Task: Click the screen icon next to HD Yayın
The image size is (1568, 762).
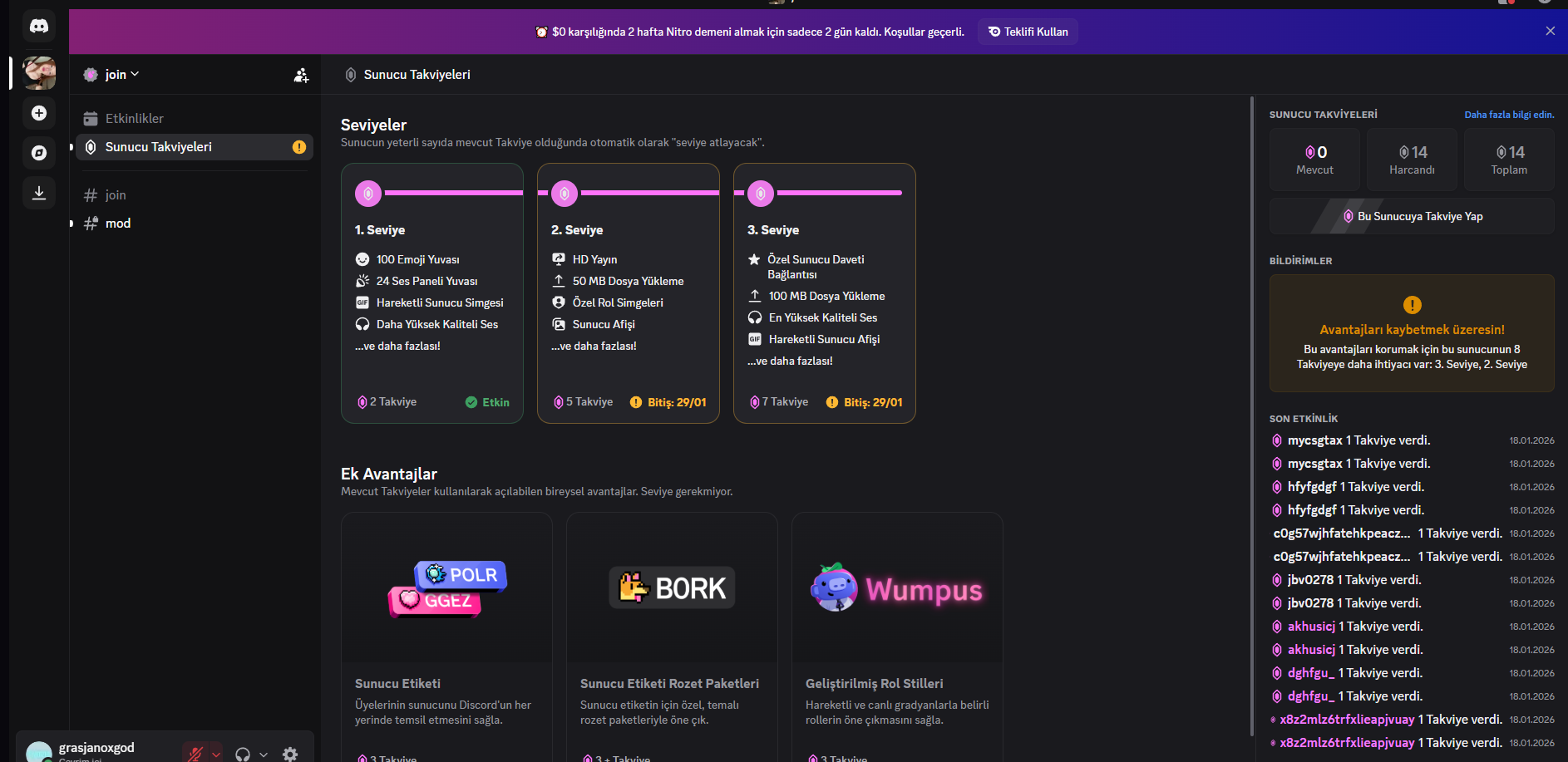Action: 559,259
